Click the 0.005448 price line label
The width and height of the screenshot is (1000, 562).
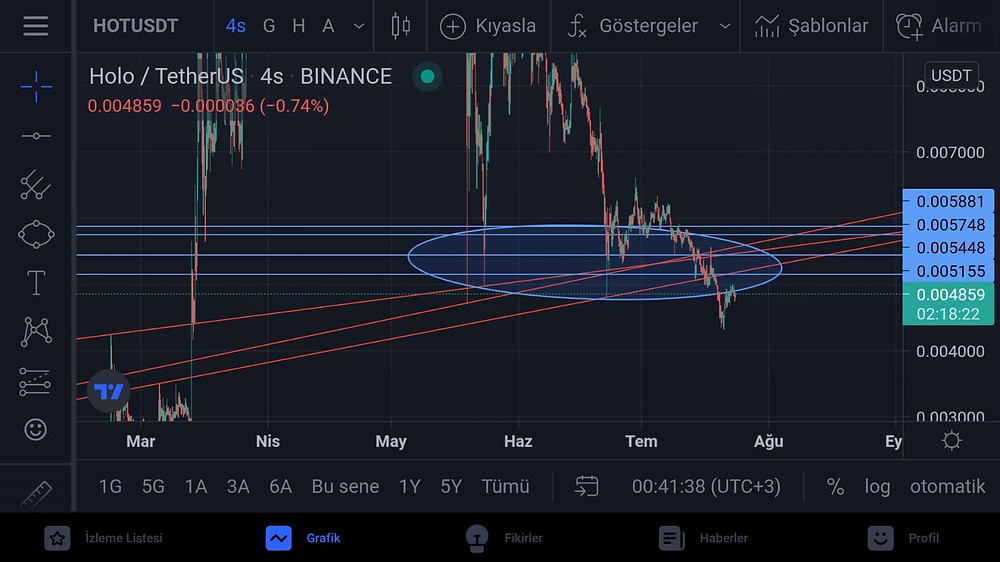click(948, 248)
